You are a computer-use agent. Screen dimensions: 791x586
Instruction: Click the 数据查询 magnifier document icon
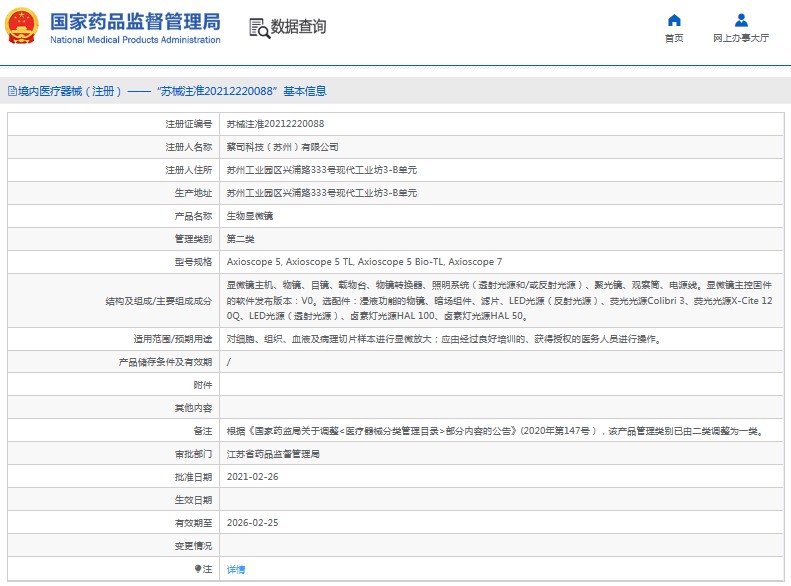pos(258,27)
